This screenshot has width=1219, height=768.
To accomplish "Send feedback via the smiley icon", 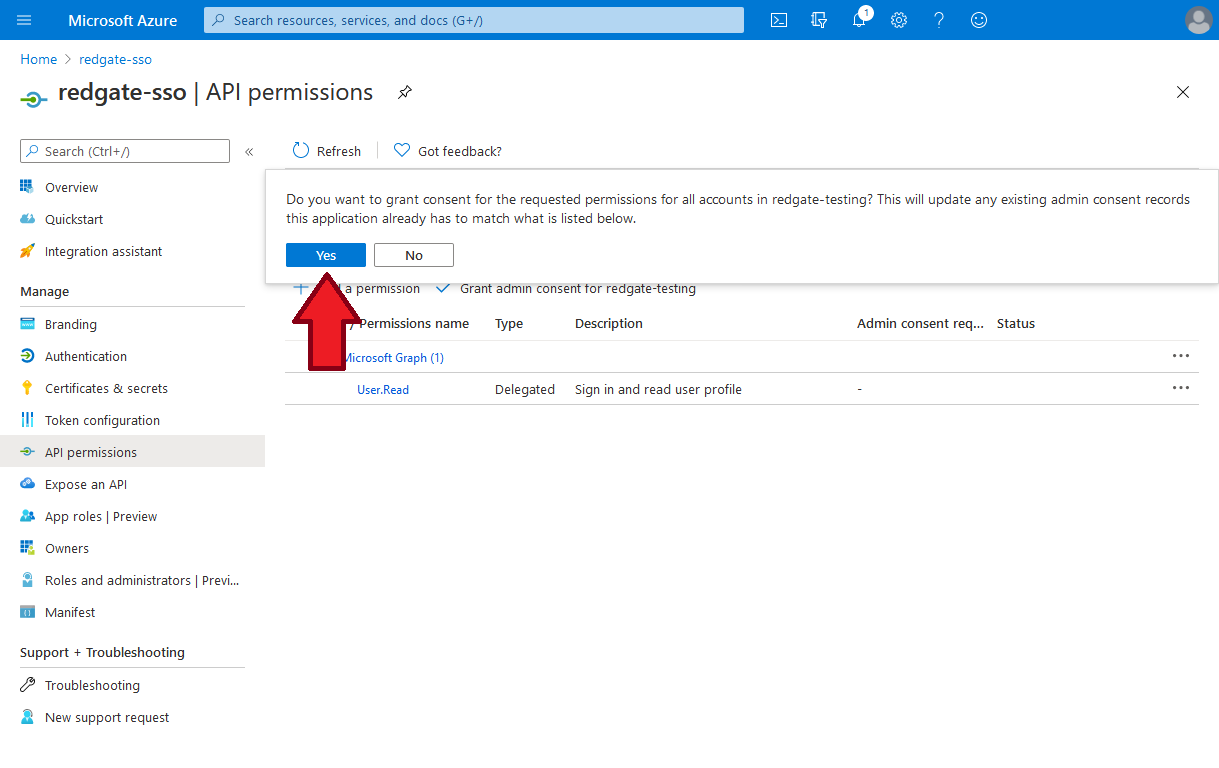I will [x=978, y=20].
